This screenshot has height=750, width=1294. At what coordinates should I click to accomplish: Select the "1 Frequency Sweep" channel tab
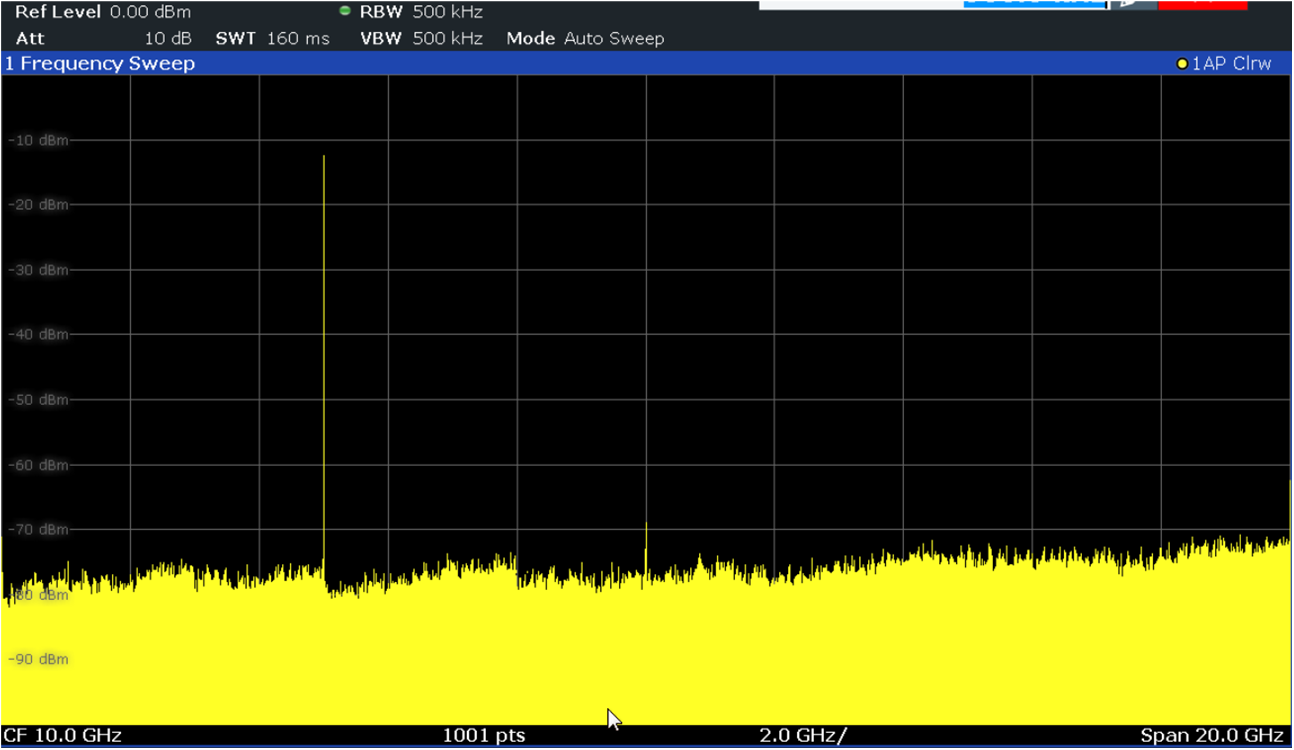click(x=100, y=63)
